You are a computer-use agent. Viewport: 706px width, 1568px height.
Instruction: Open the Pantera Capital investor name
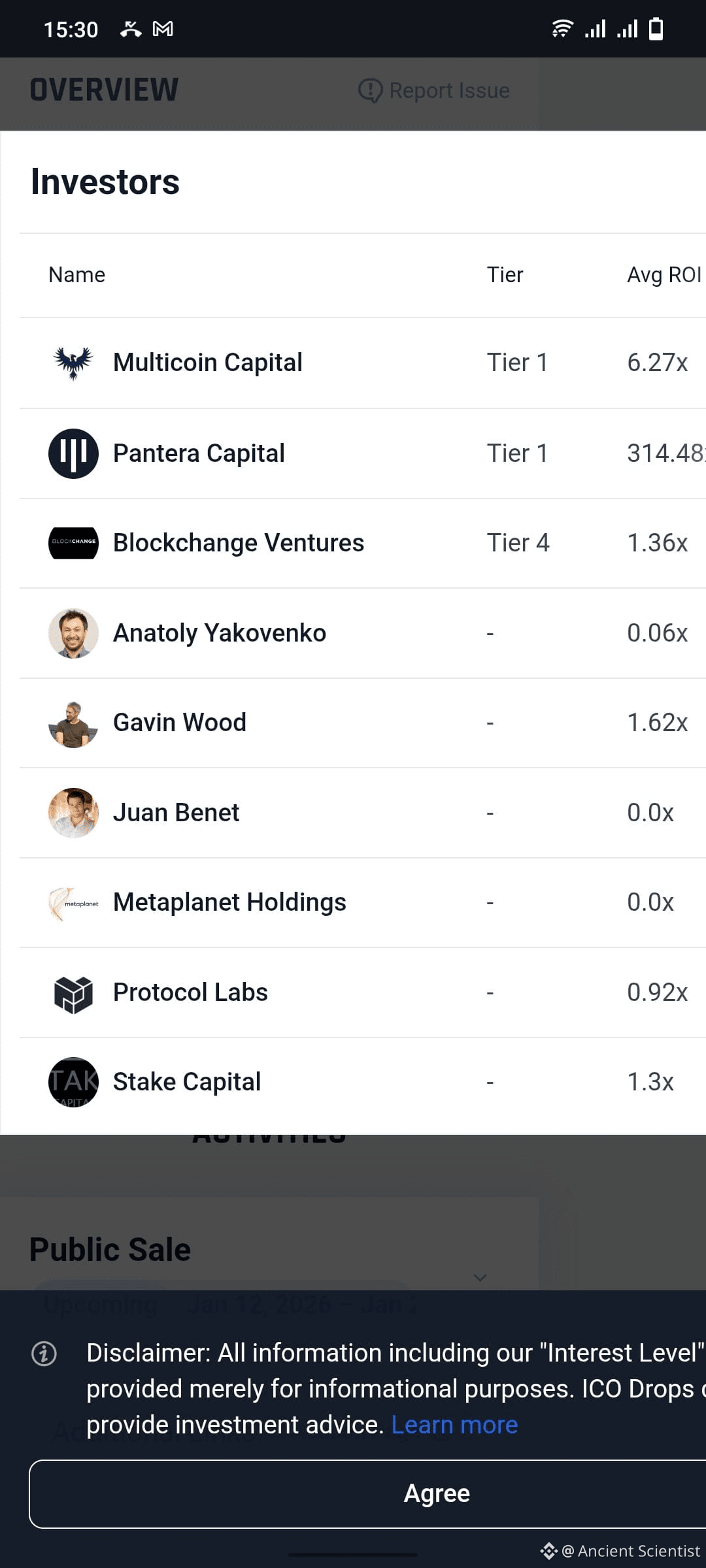[x=199, y=453]
